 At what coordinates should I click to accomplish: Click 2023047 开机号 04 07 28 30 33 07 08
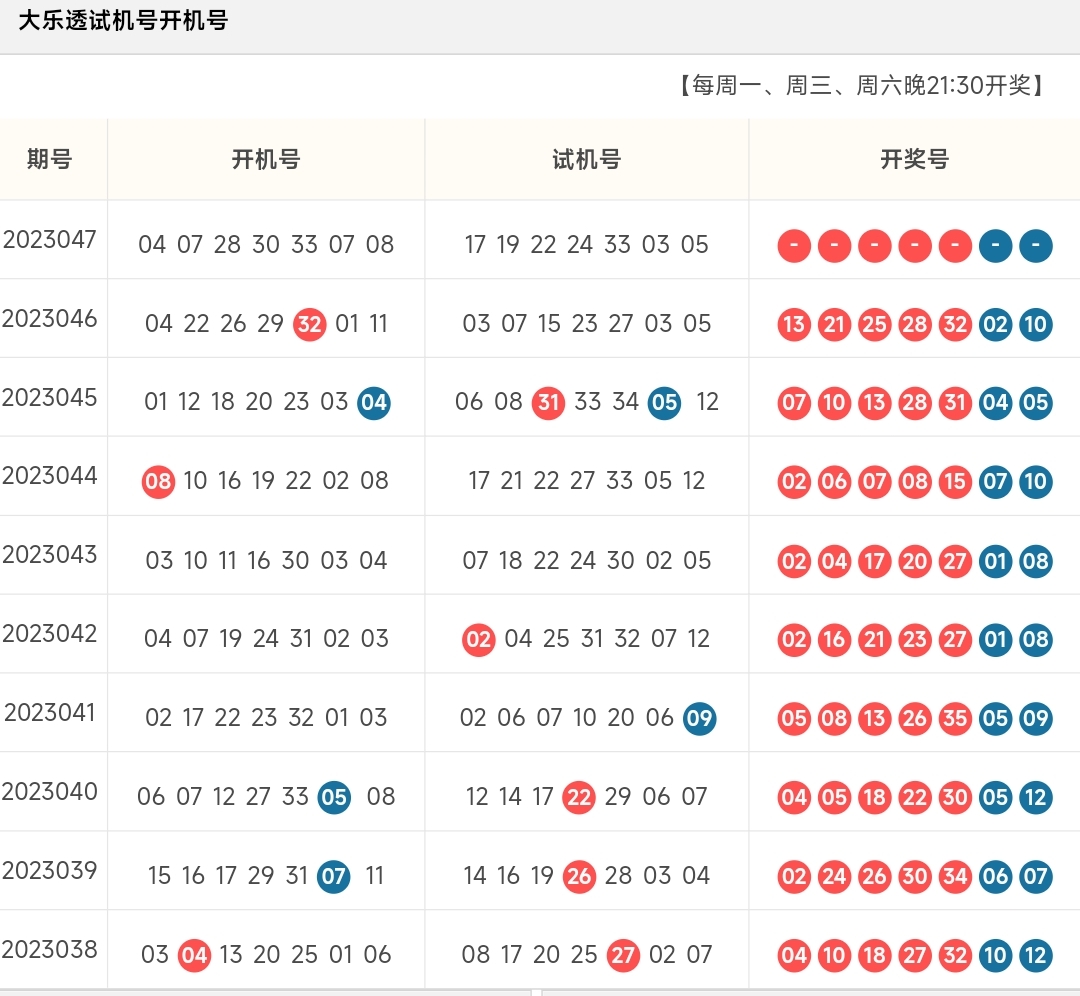[x=266, y=245]
